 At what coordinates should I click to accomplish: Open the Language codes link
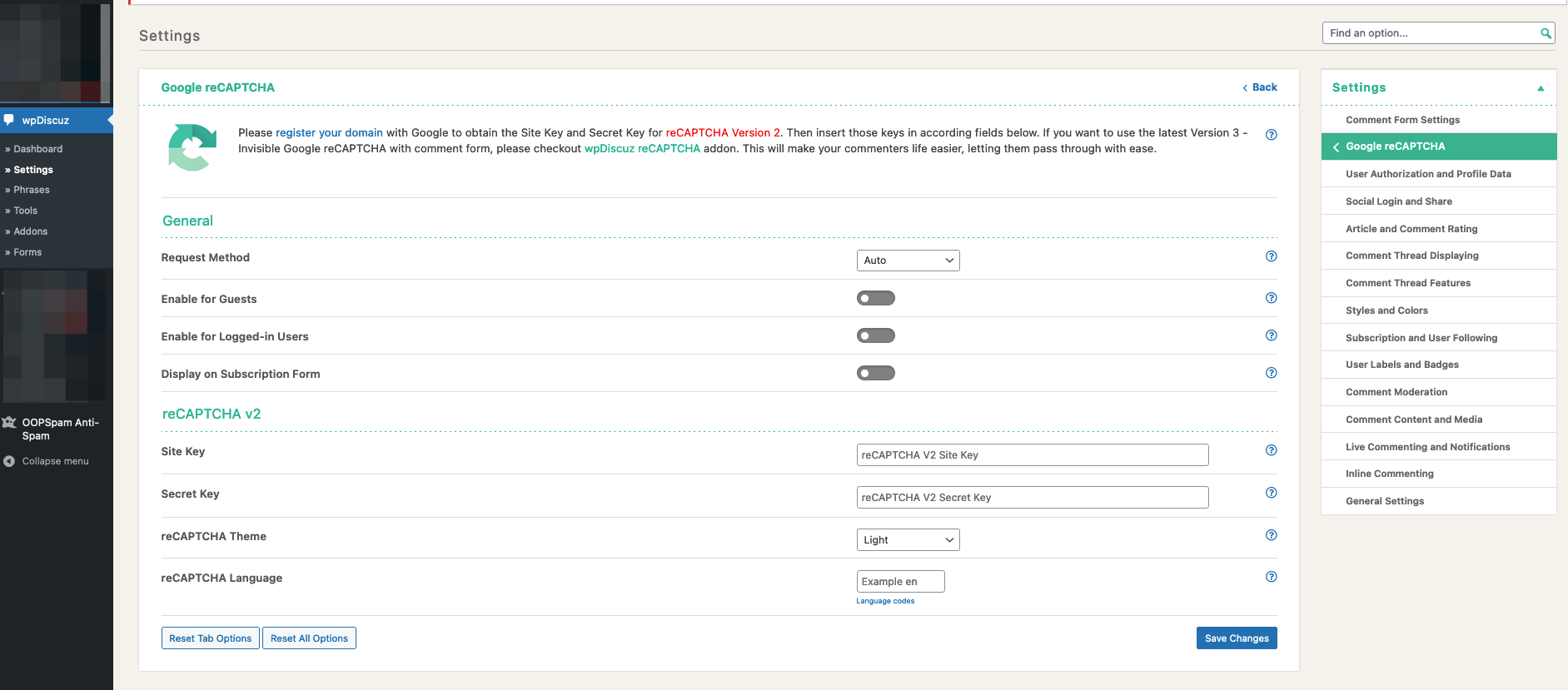click(x=885, y=601)
